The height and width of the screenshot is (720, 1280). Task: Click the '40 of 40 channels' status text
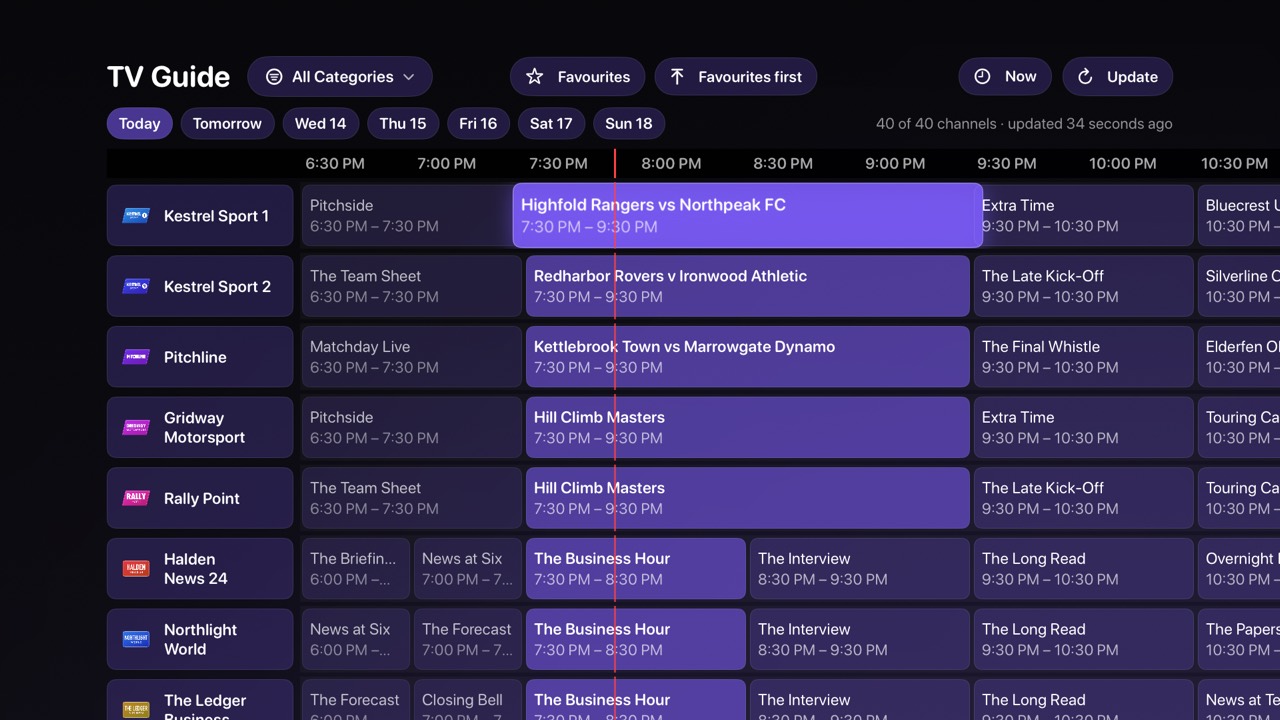tap(935, 124)
